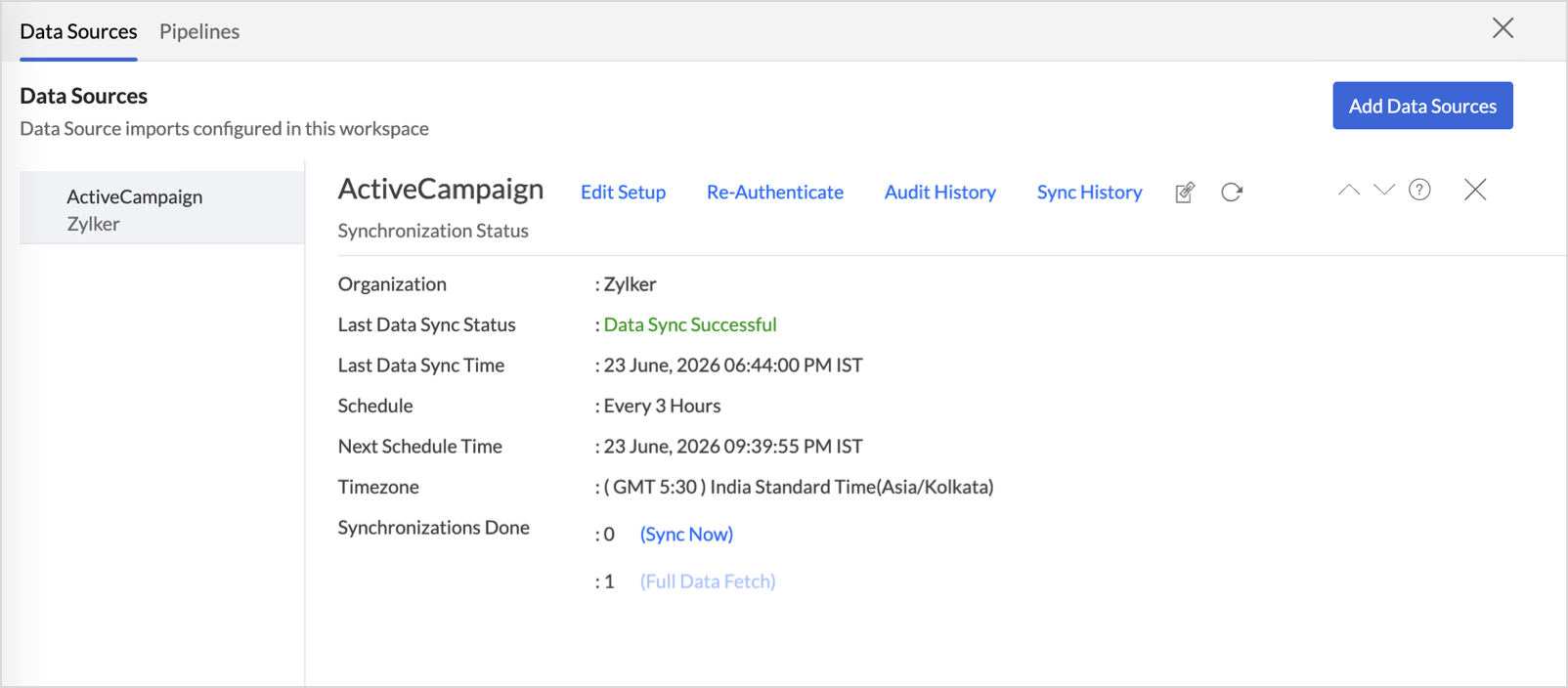Click the 23 June, 2026 09:39:55 PM IST value
The height and width of the screenshot is (688, 1568).
733,447
